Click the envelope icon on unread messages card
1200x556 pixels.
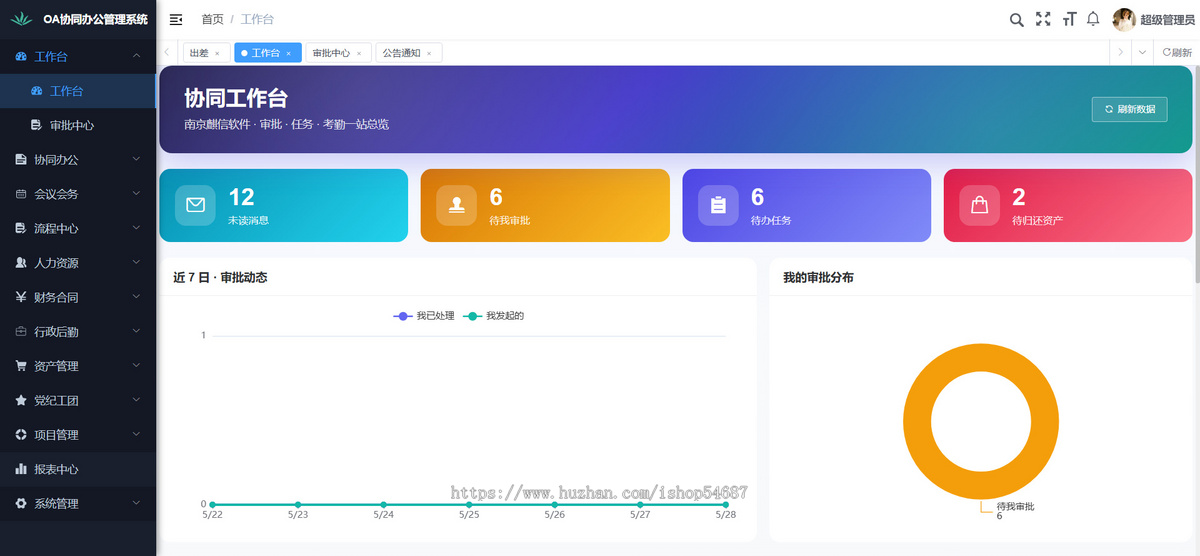pyautogui.click(x=195, y=205)
